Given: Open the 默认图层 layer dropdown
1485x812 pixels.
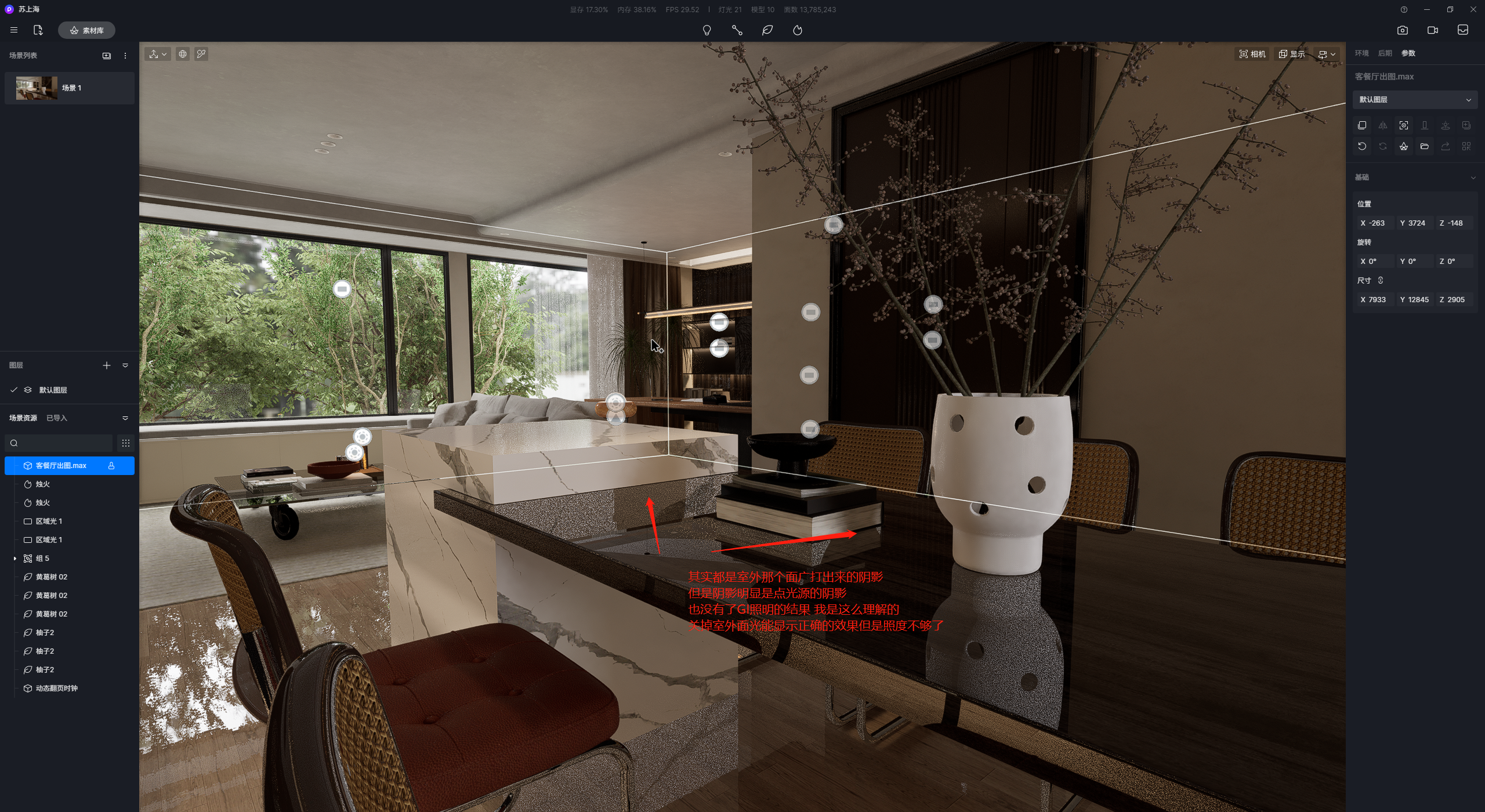Looking at the screenshot, I should click(1414, 100).
